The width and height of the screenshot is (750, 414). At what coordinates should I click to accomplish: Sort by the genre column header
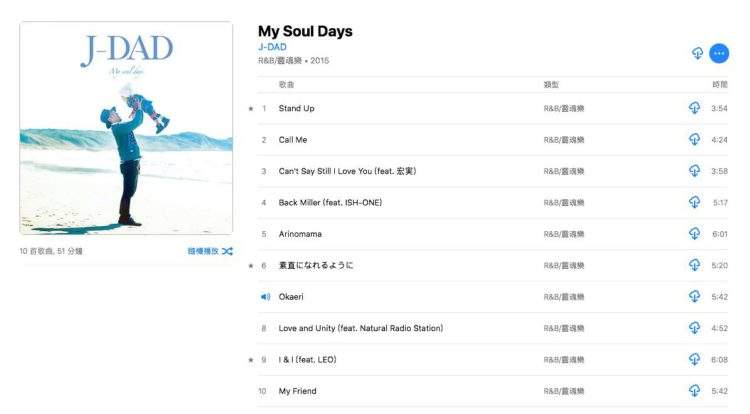point(551,85)
